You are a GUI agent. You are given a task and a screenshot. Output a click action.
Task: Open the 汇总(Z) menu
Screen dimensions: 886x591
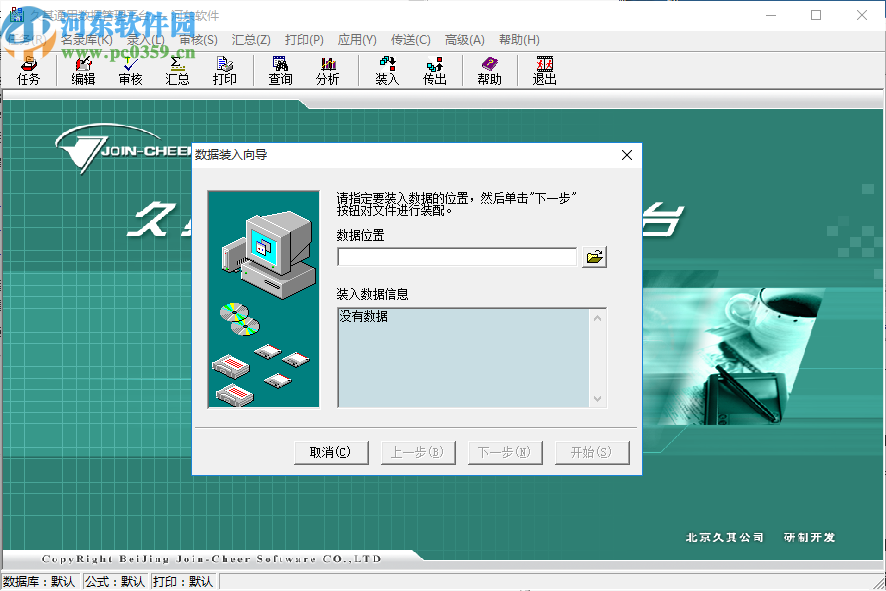pos(251,40)
